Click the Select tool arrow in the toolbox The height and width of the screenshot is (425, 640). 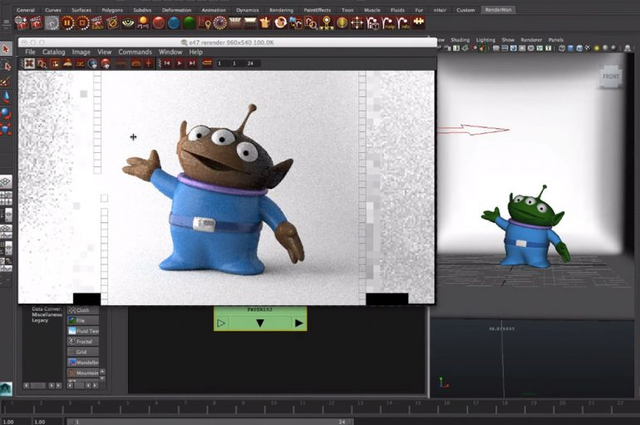pos(6,49)
